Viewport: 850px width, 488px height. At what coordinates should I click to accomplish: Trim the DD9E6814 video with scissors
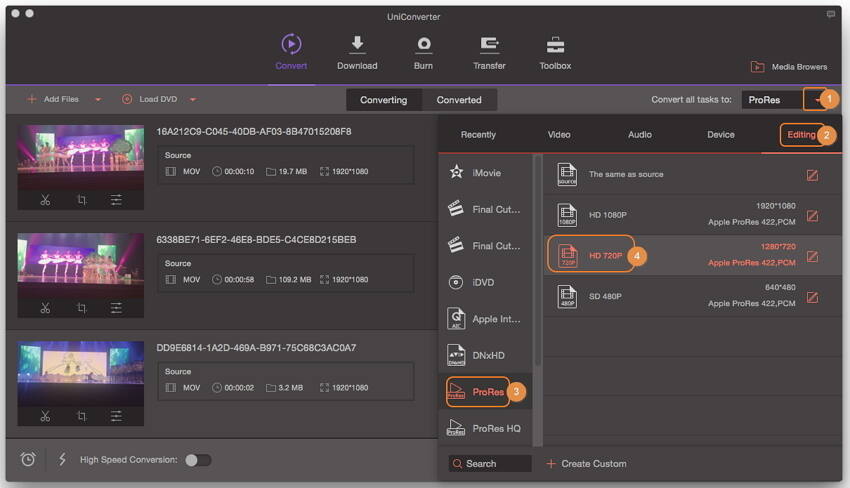click(x=45, y=416)
